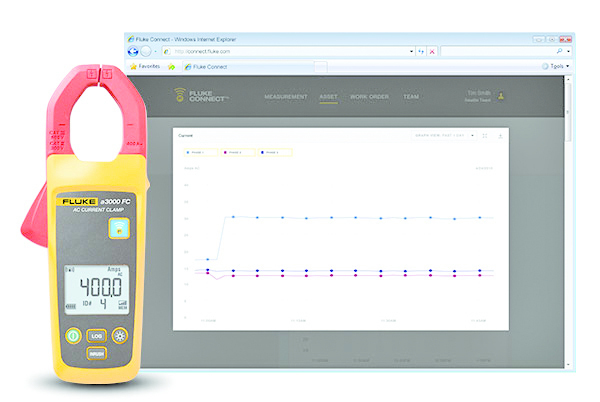Open recent pages arrow beside Forward button
600x402 pixels.
point(155,51)
